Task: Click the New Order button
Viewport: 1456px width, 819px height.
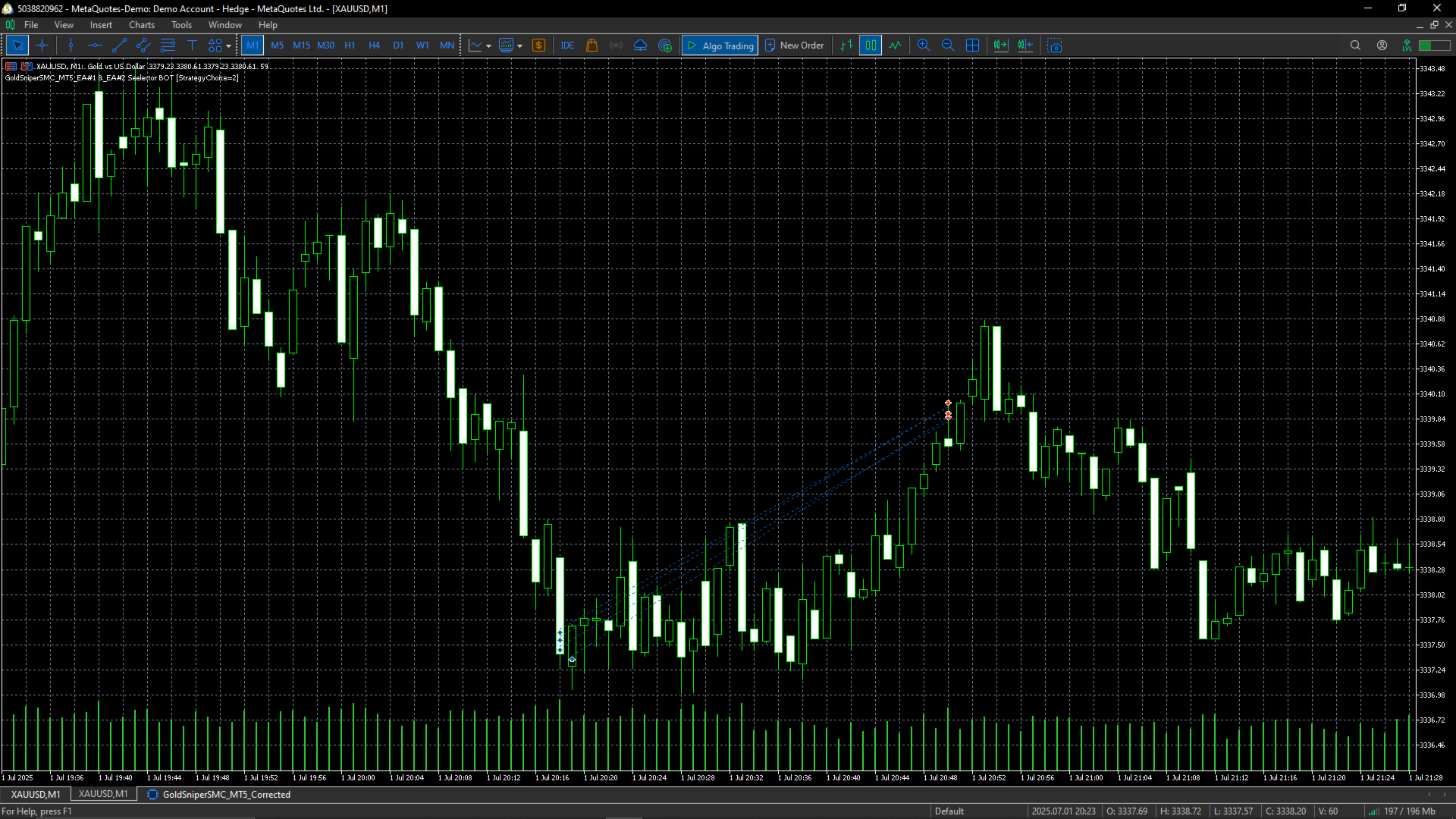Action: (x=794, y=45)
